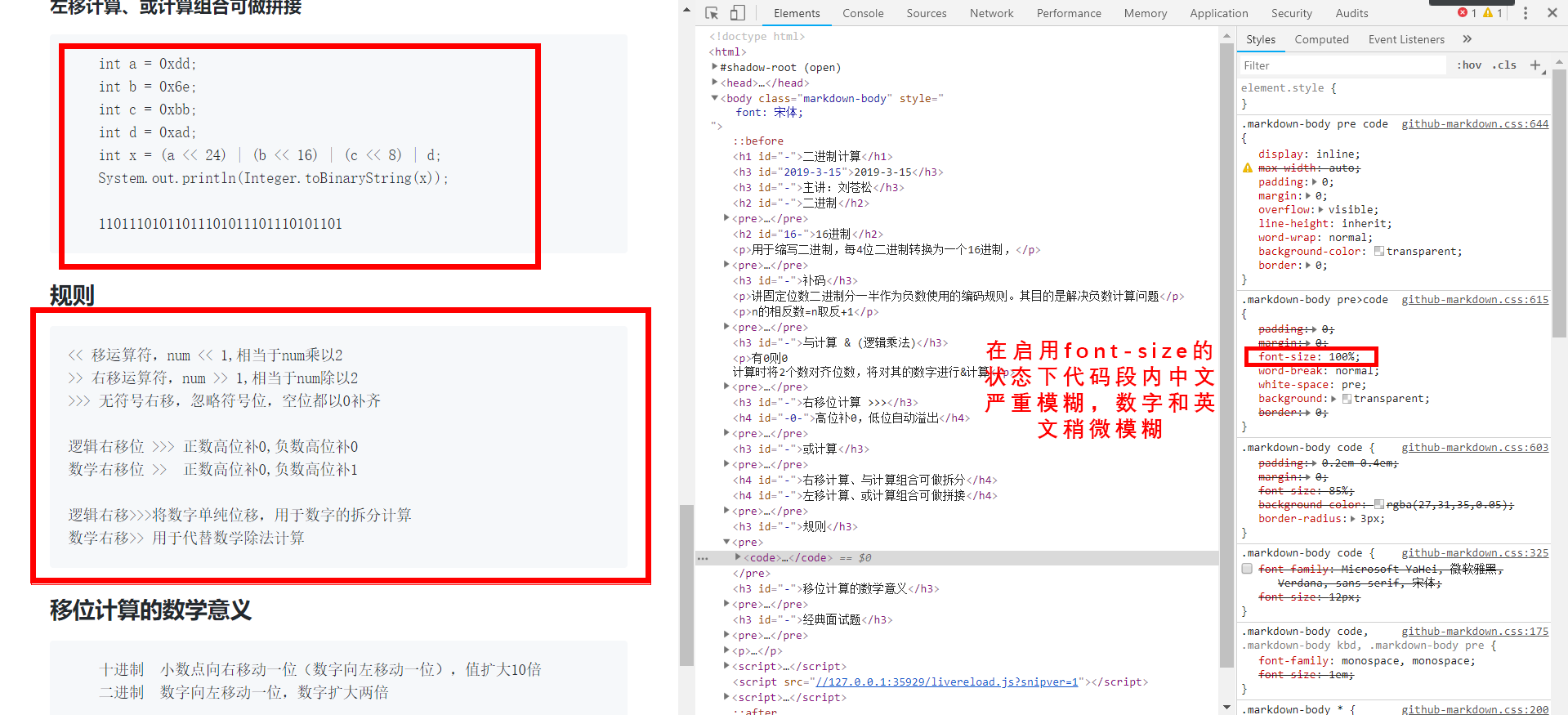Select the h3 经典面试题 node
Viewport: 1568px width, 715px height.
(812, 620)
